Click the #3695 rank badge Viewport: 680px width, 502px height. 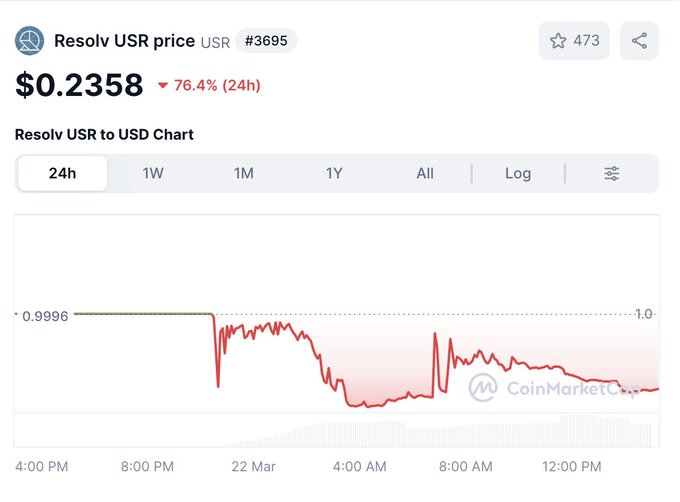266,41
